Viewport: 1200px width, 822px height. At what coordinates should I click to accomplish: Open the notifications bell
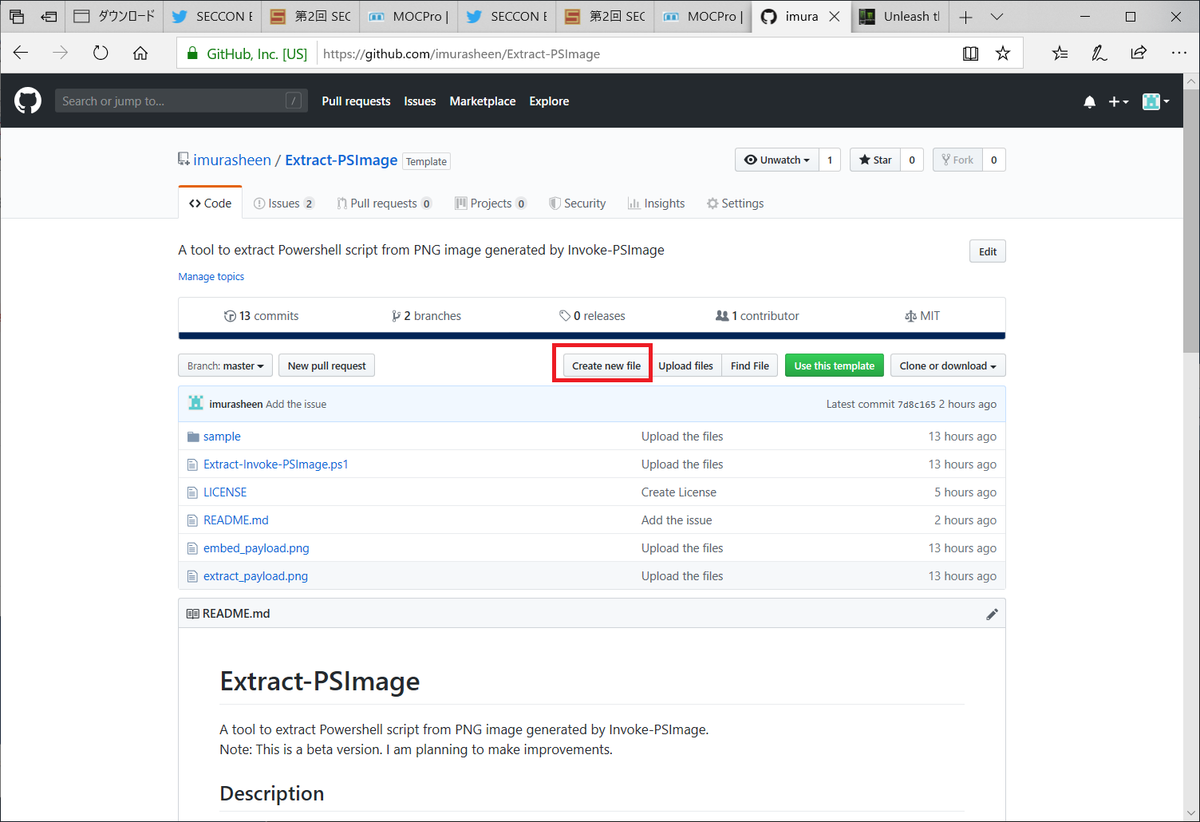1090,102
